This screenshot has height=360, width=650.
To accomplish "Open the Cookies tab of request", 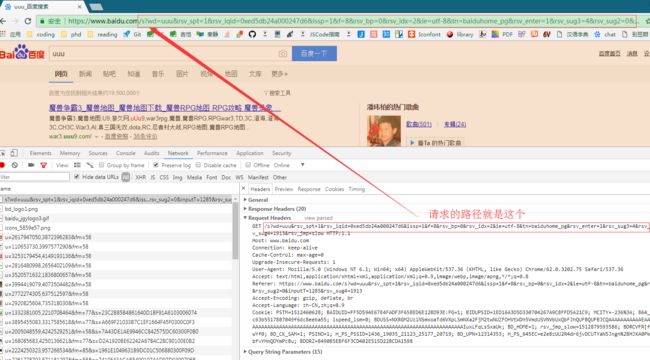I will (x=335, y=189).
